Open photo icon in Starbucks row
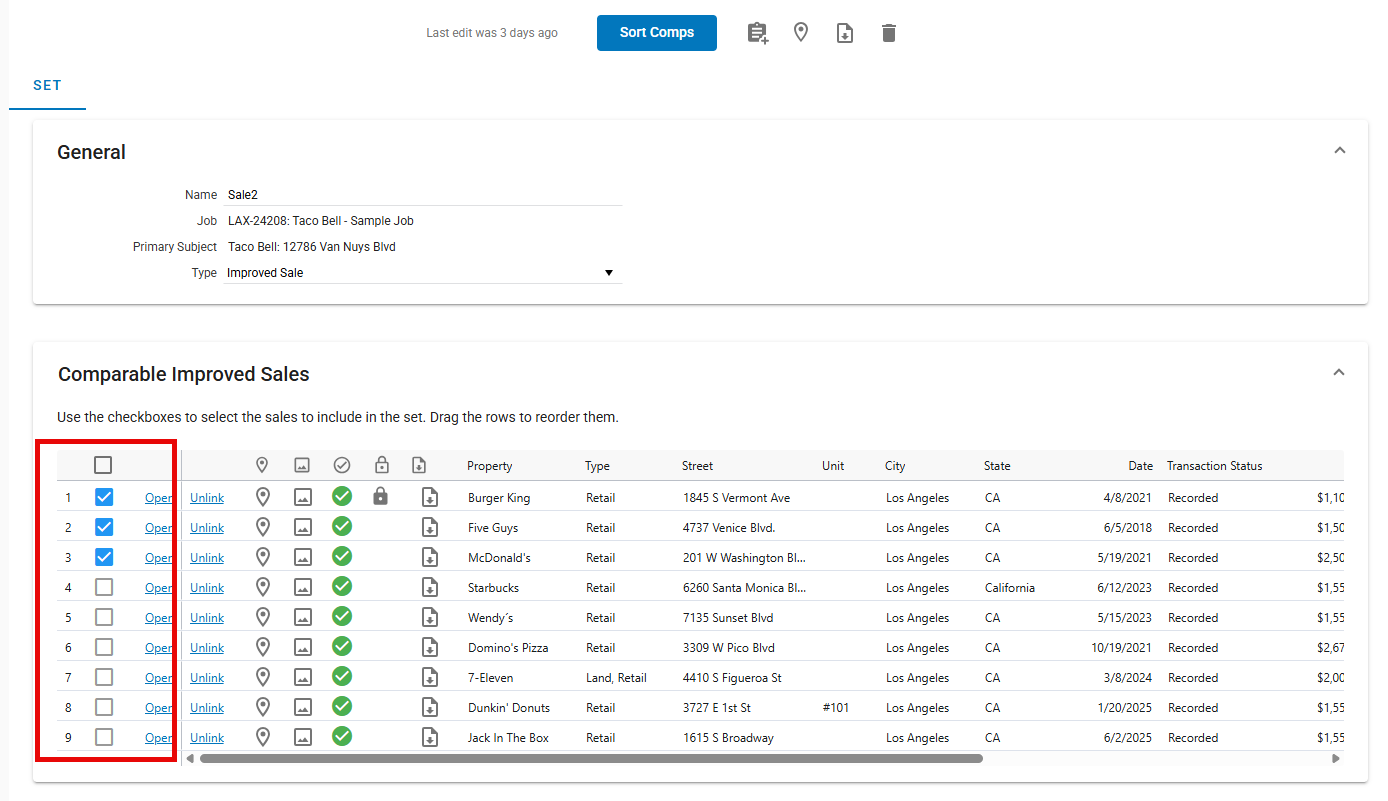 click(303, 587)
